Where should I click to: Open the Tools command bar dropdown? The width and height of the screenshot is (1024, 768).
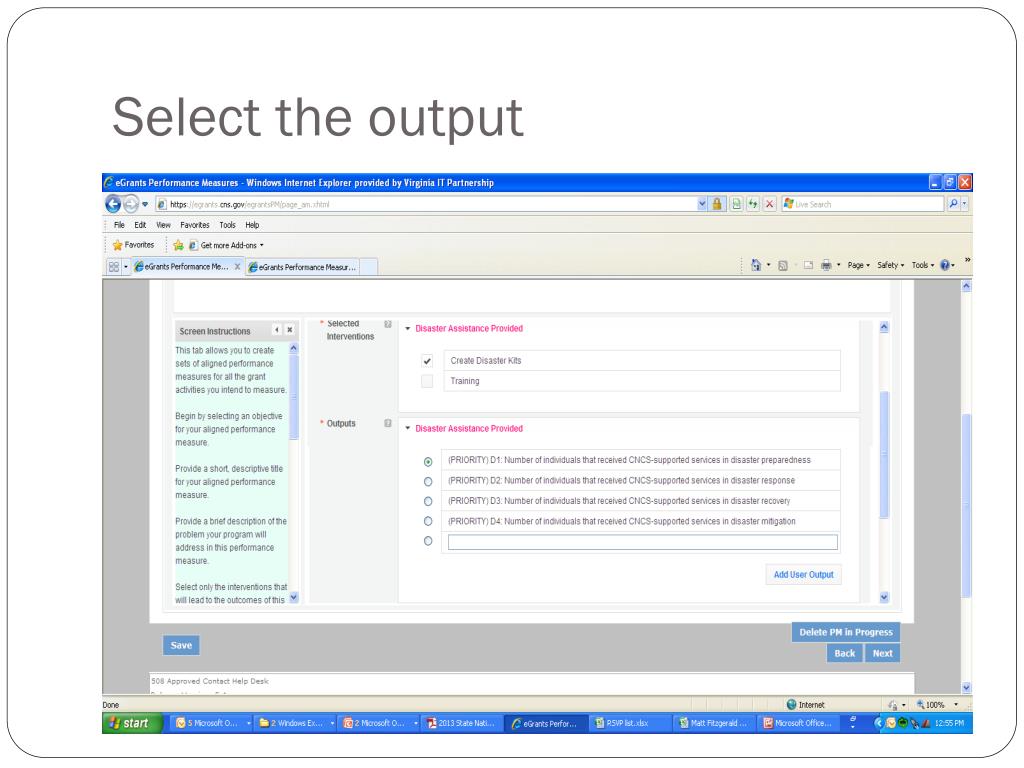pos(923,265)
